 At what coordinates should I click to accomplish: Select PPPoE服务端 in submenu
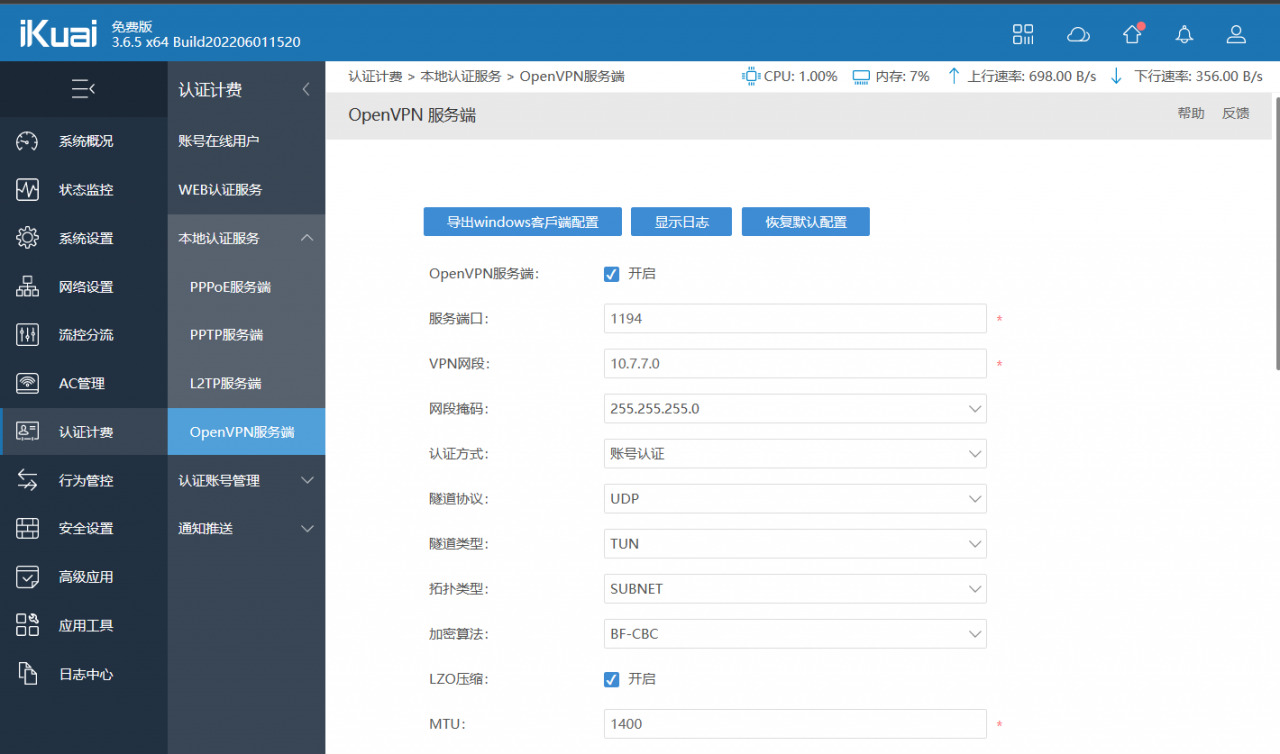tap(246, 287)
